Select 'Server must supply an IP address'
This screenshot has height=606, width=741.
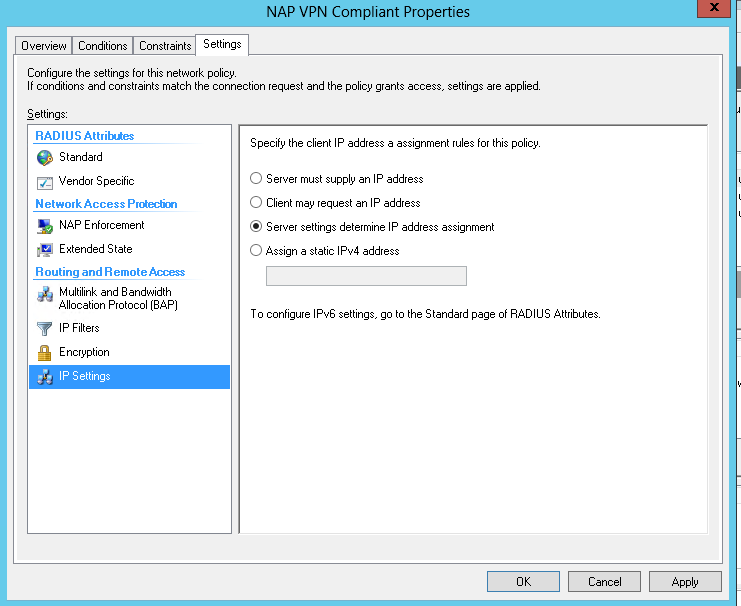[x=256, y=178]
